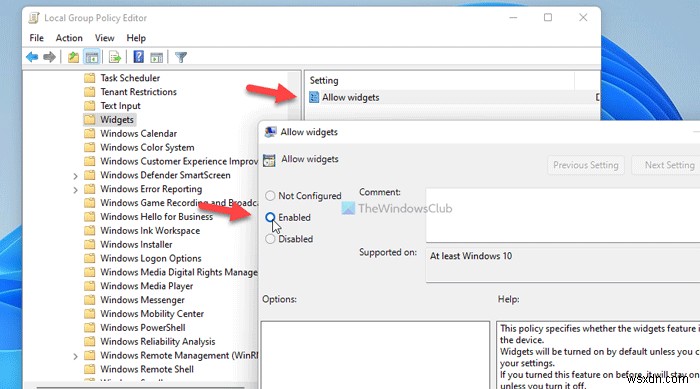The width and height of the screenshot is (700, 389).
Task: Click the Filter funnel toolbar icon
Action: [181, 57]
